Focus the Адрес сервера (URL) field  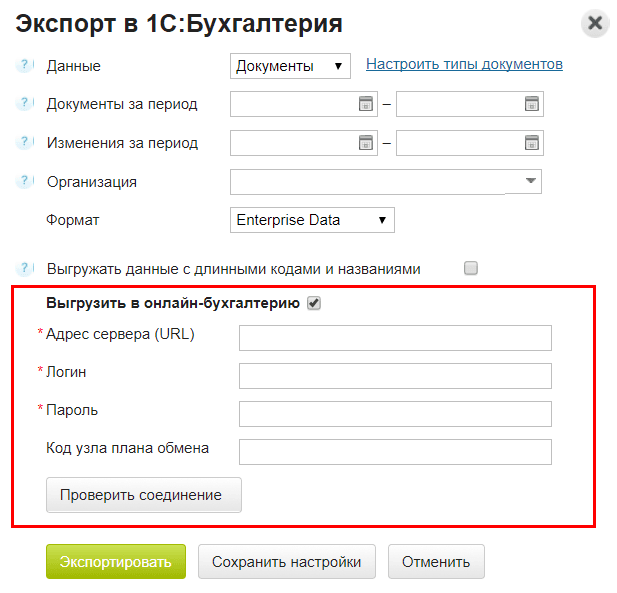coord(395,338)
